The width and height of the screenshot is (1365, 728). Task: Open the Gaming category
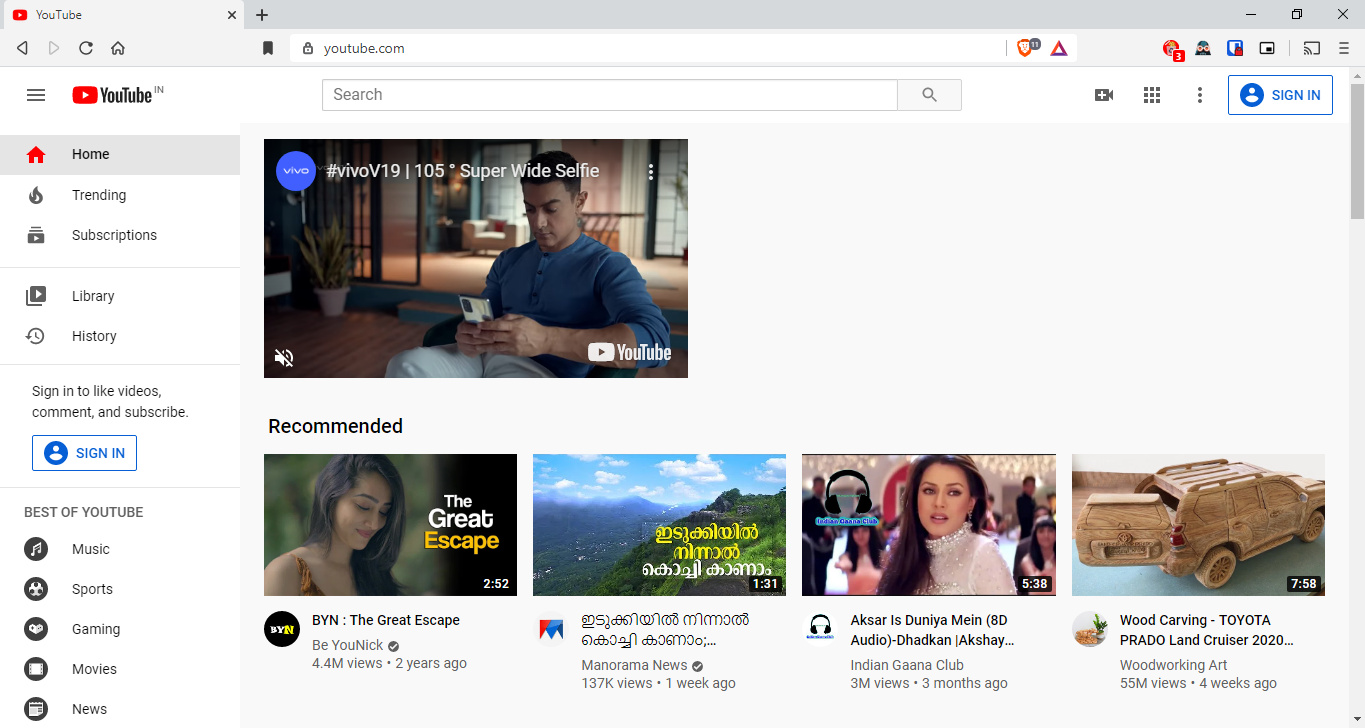[x=120, y=629]
